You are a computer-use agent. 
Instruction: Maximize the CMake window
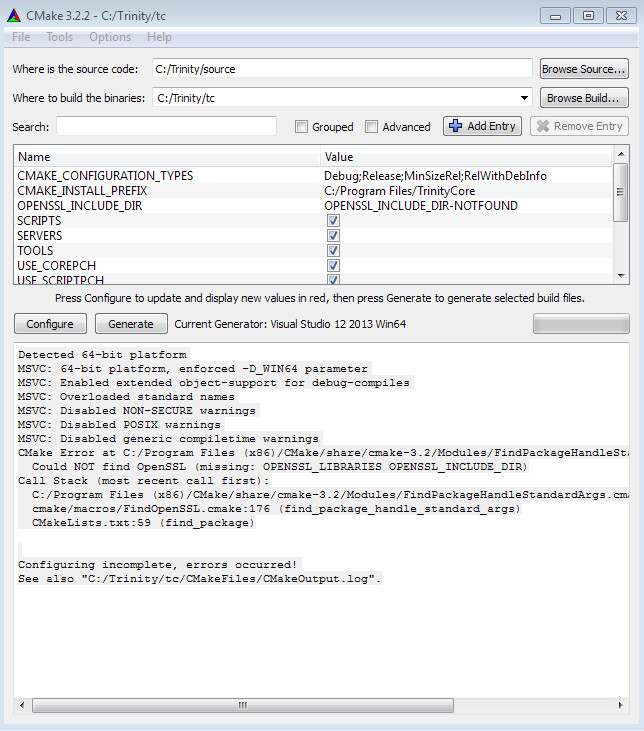click(x=588, y=16)
